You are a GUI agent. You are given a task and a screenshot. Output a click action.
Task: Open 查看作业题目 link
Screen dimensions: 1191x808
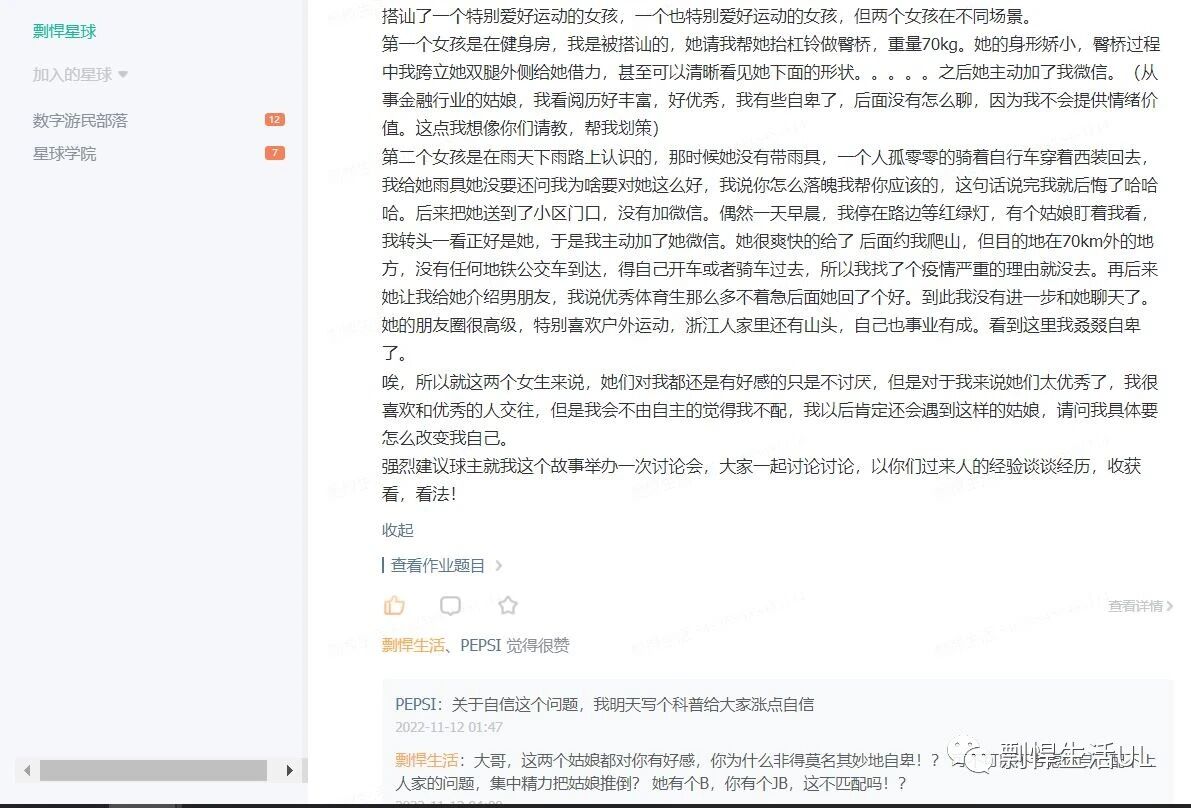438,565
